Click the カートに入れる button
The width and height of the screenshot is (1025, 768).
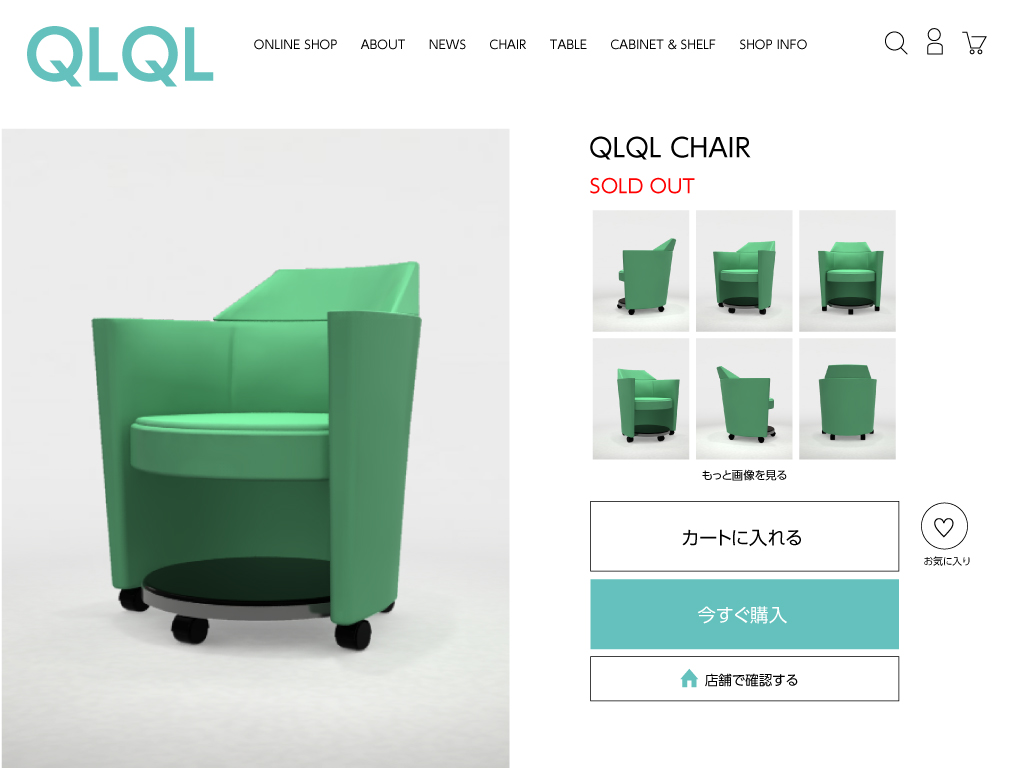click(x=745, y=537)
